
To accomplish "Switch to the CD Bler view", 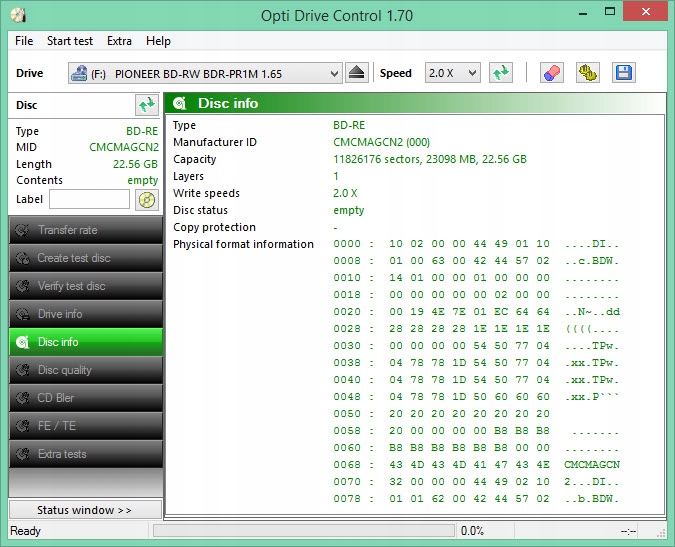I will click(x=86, y=398).
